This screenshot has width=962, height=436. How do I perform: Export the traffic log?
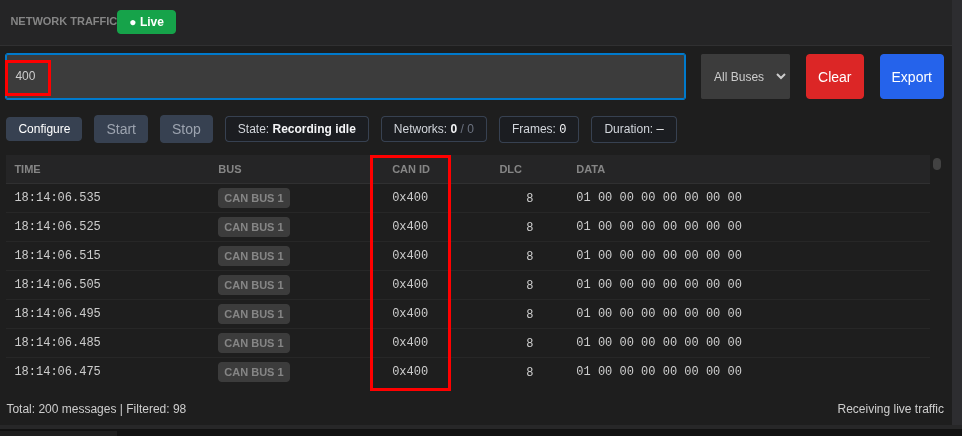pos(912,77)
